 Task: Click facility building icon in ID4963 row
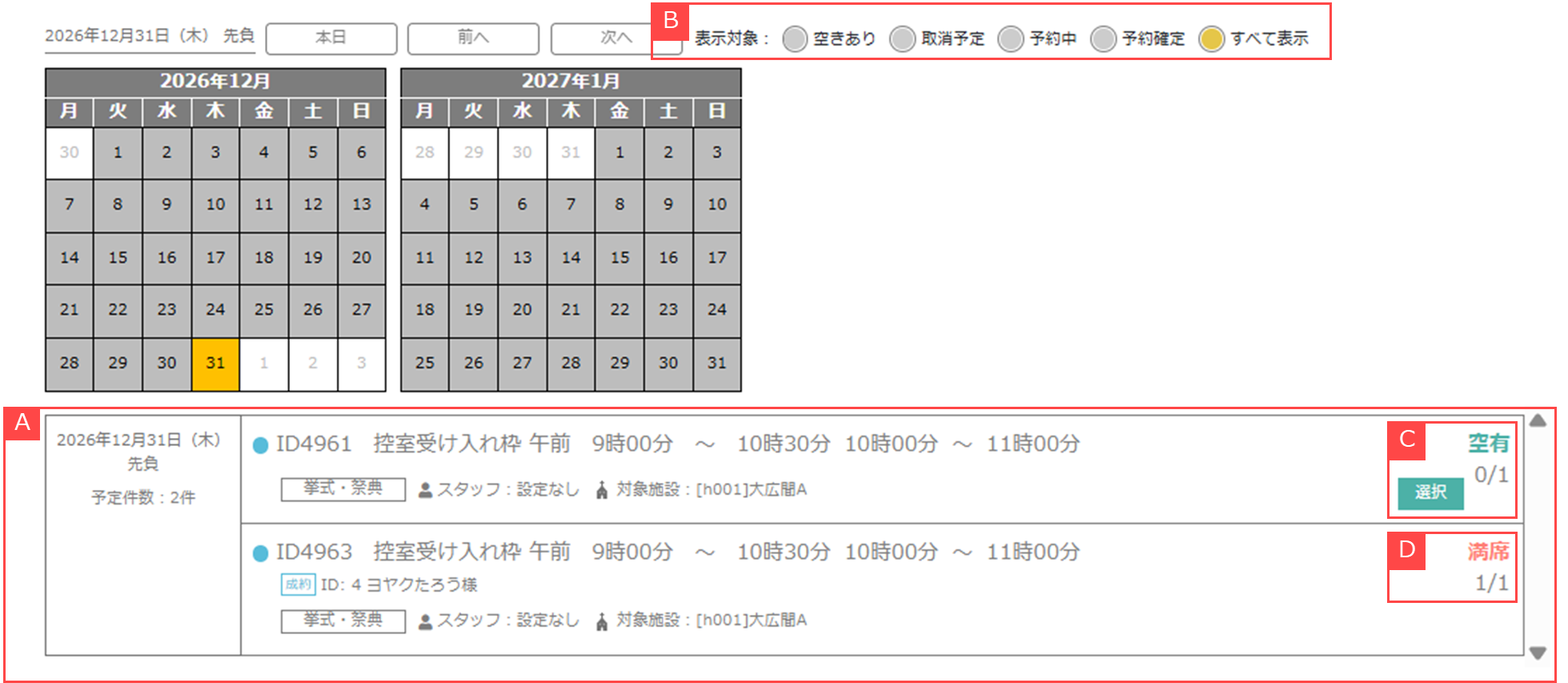[602, 621]
